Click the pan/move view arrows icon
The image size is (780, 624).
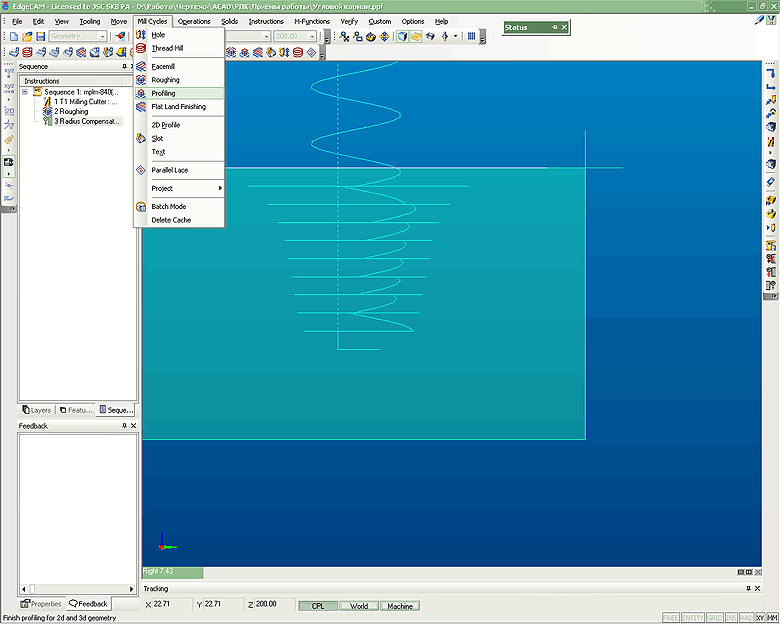pos(385,36)
